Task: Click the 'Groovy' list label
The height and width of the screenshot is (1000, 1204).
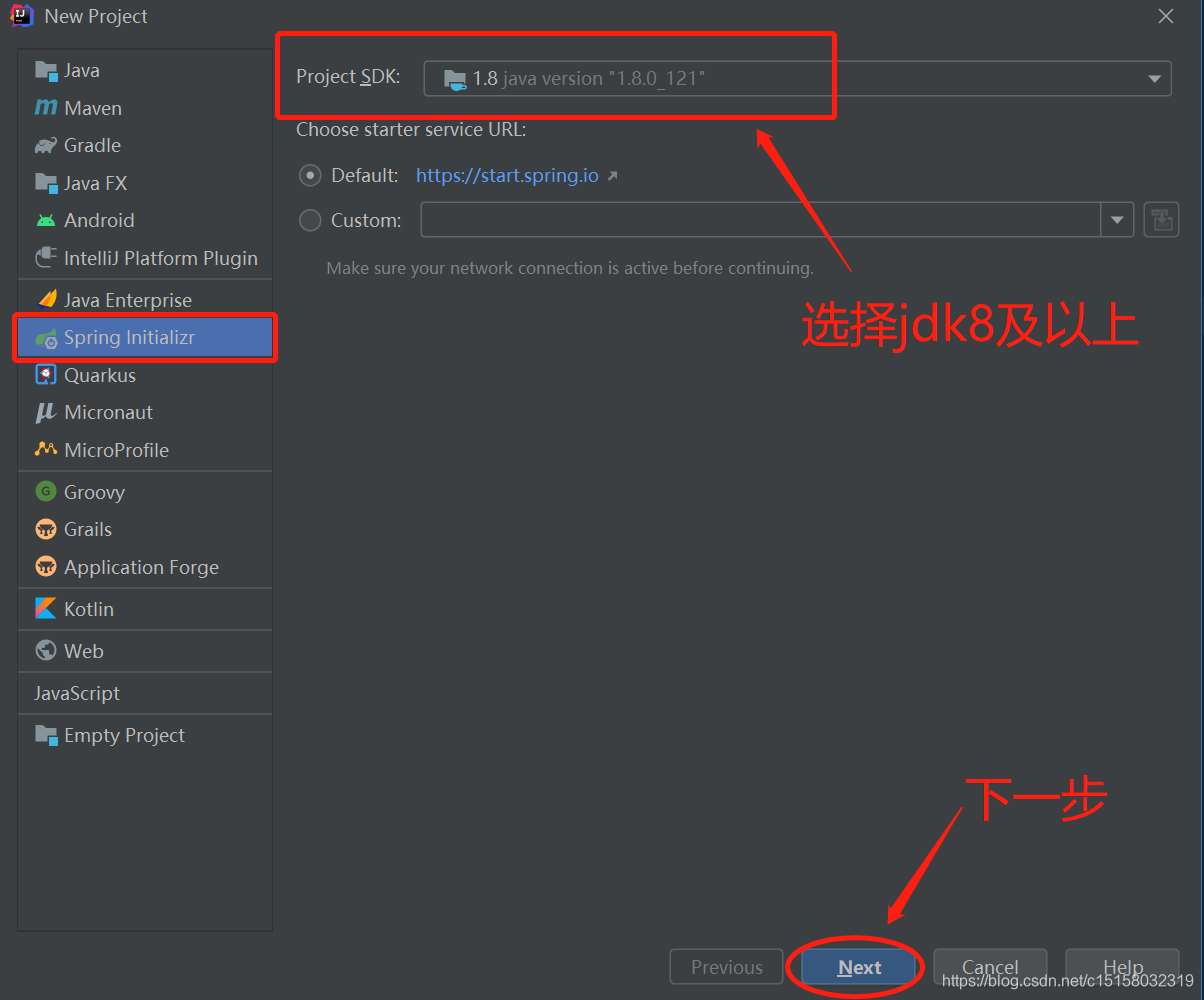Action: tap(95, 492)
